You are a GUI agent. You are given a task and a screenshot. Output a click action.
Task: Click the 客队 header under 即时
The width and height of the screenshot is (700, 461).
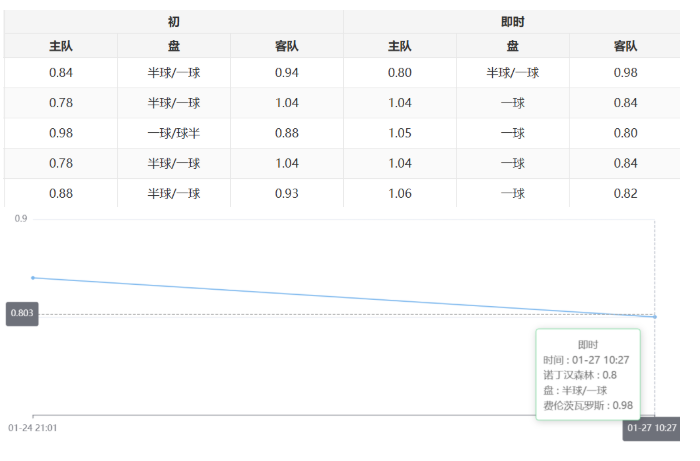625,46
